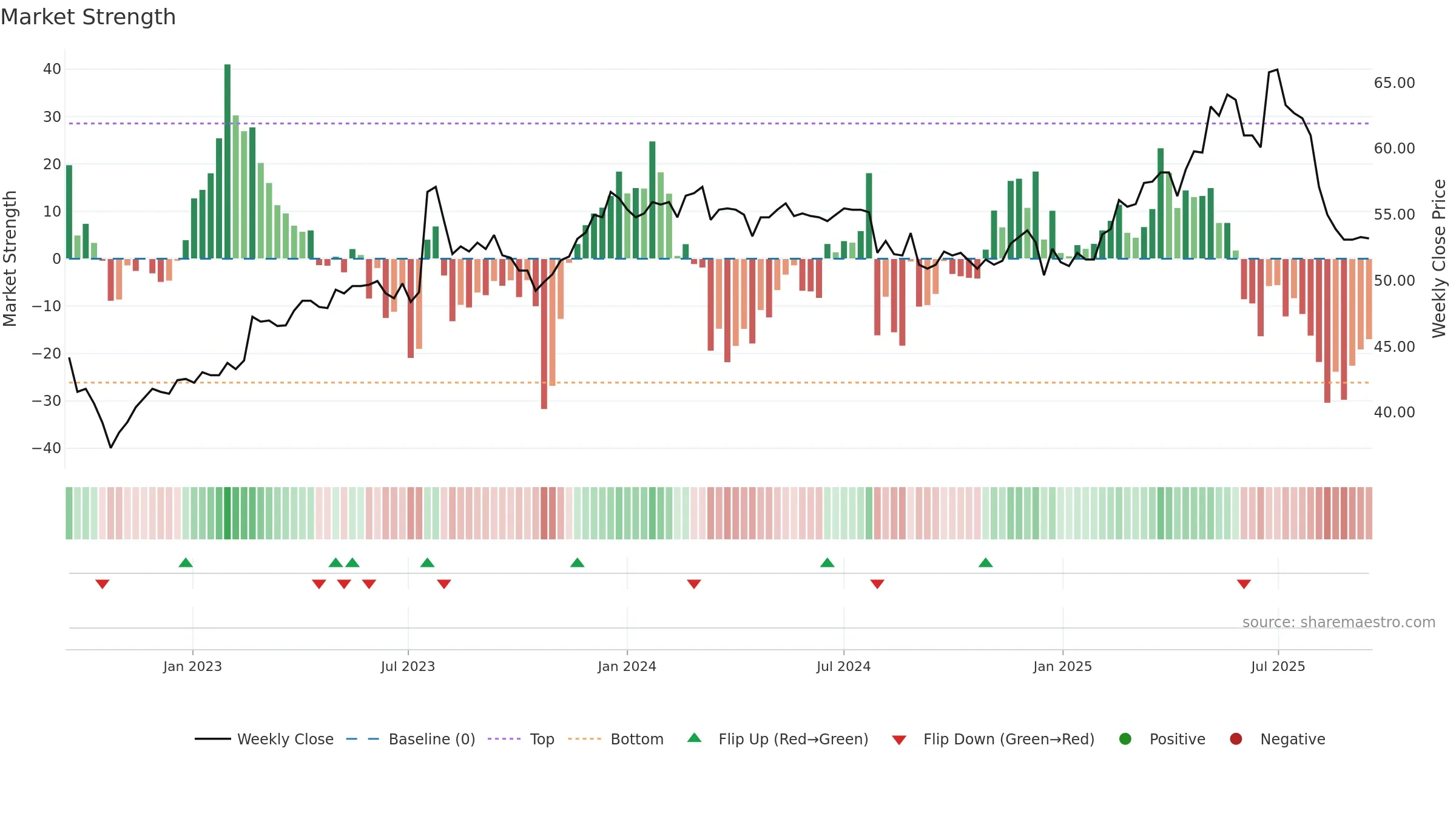
Task: Click the deepest red bar below -30 in 2023
Action: [544, 334]
